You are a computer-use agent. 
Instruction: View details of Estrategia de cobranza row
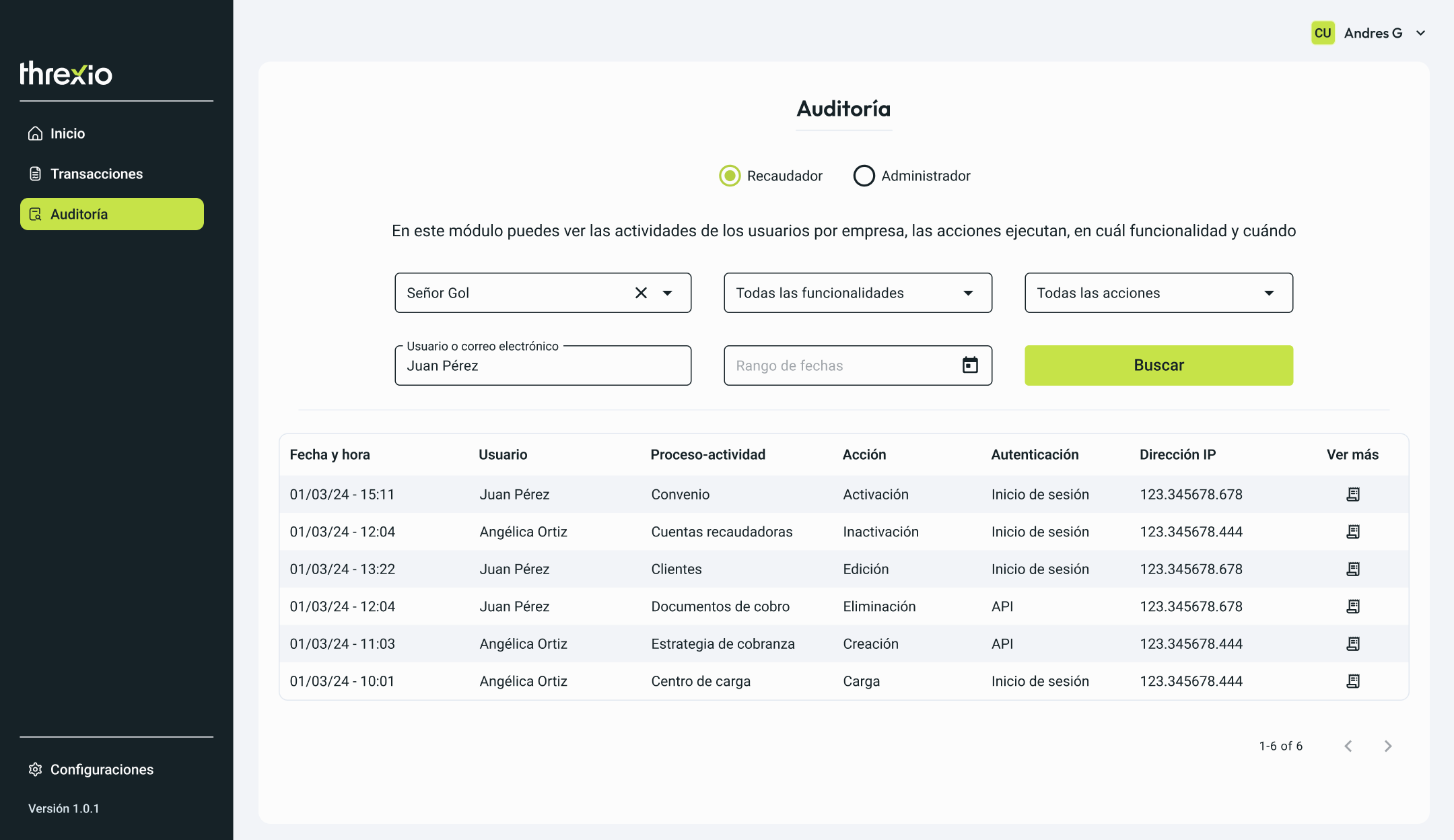point(1353,644)
